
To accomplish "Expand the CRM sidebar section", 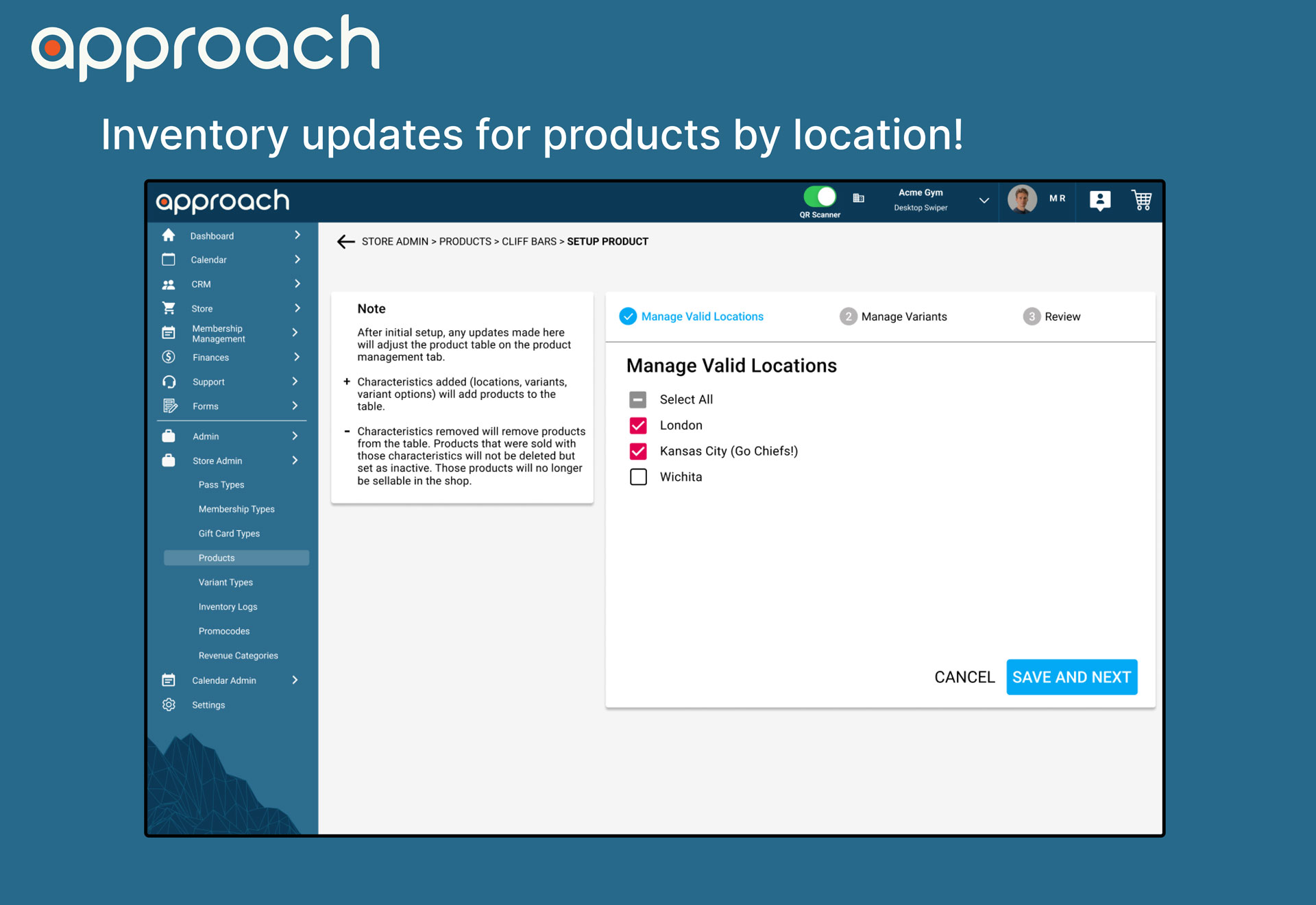I will click(x=297, y=284).
